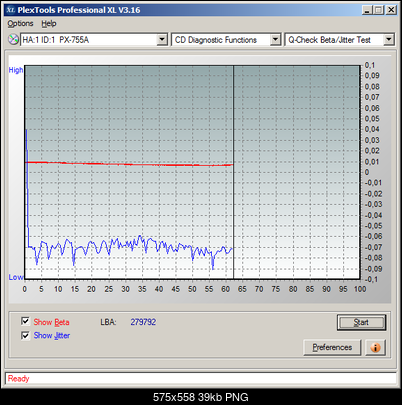
Task: Click the orange info icon button
Action: [x=376, y=347]
